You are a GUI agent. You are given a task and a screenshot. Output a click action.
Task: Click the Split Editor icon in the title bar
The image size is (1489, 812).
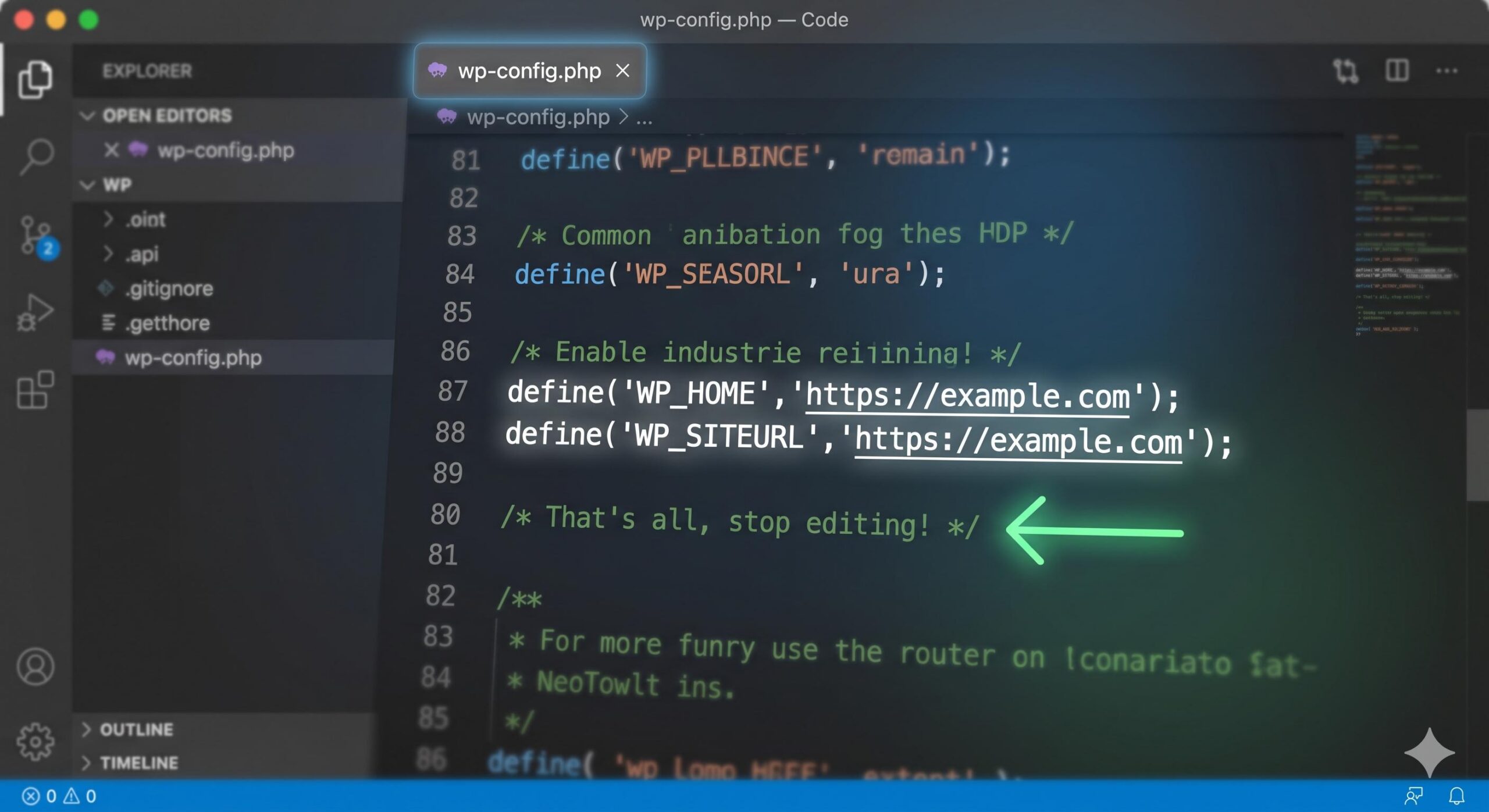click(1398, 70)
